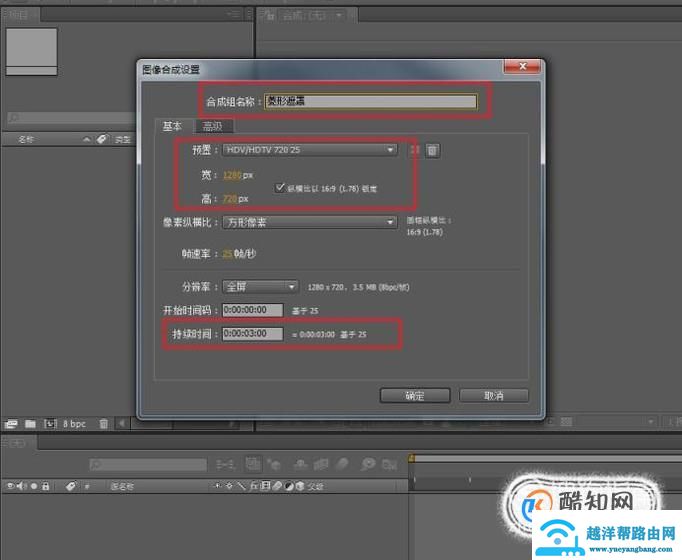Click the collapse transformations switch column icon
This screenshot has height=560, width=682.
click(229, 486)
